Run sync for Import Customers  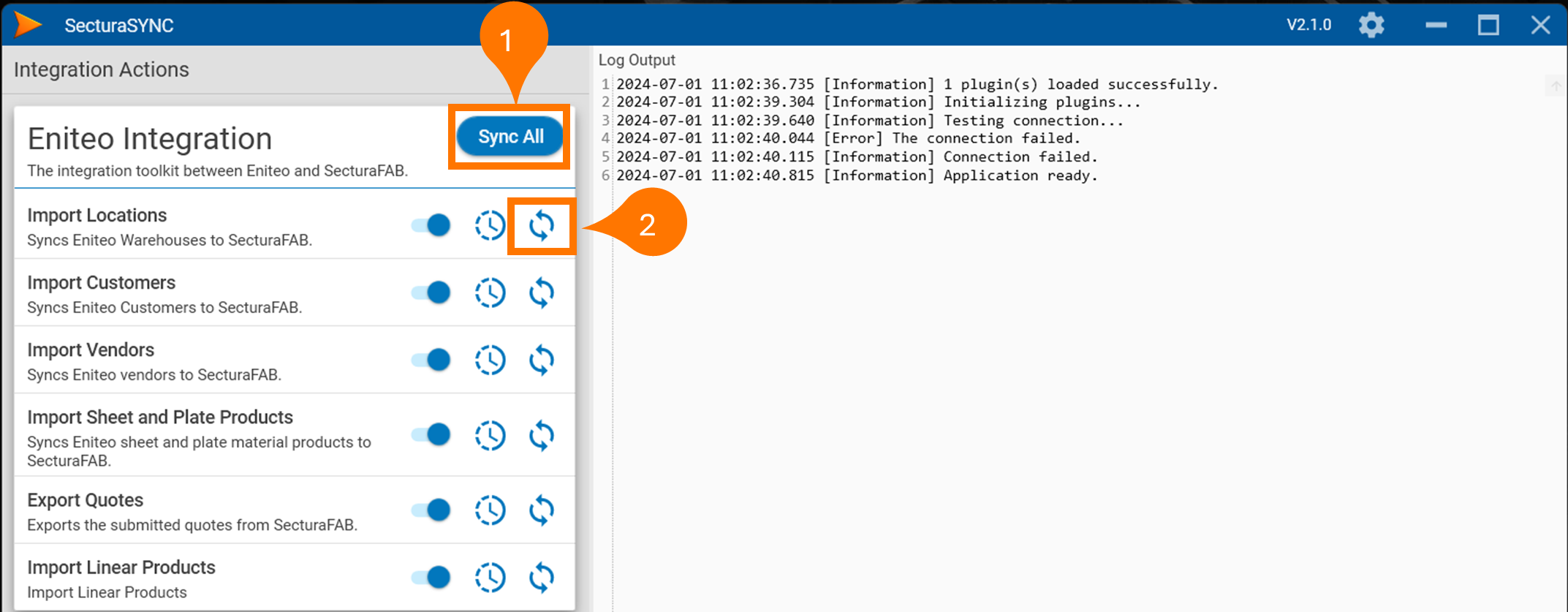(x=541, y=292)
